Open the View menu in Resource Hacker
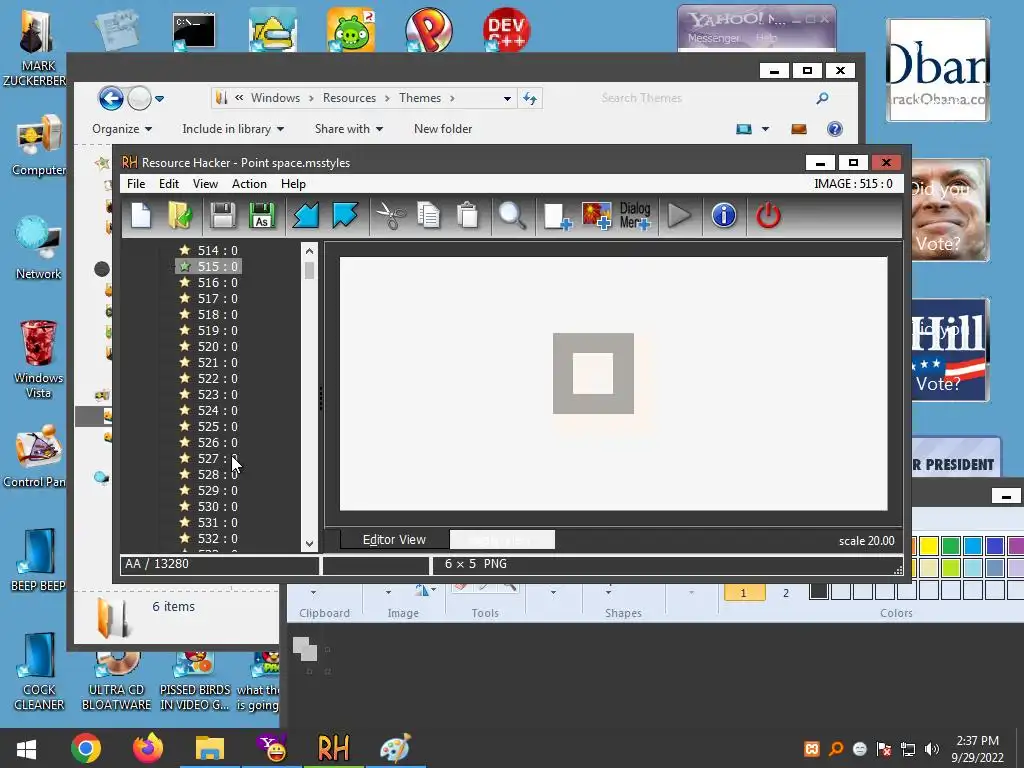 pyautogui.click(x=205, y=184)
